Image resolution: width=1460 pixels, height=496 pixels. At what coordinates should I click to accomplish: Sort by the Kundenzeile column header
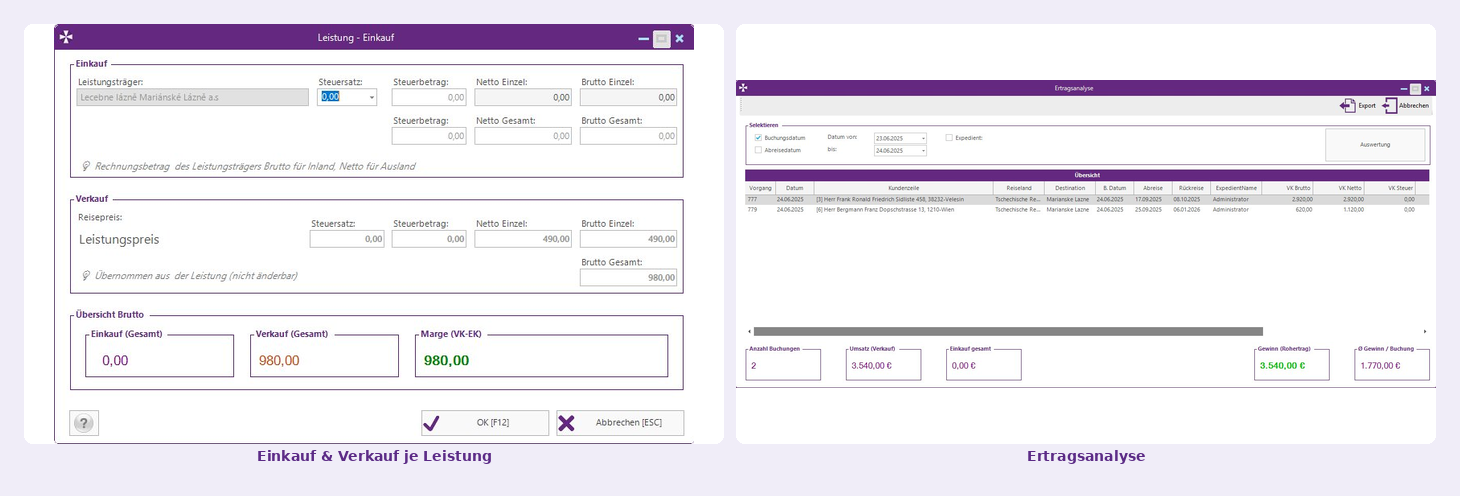tap(903, 188)
